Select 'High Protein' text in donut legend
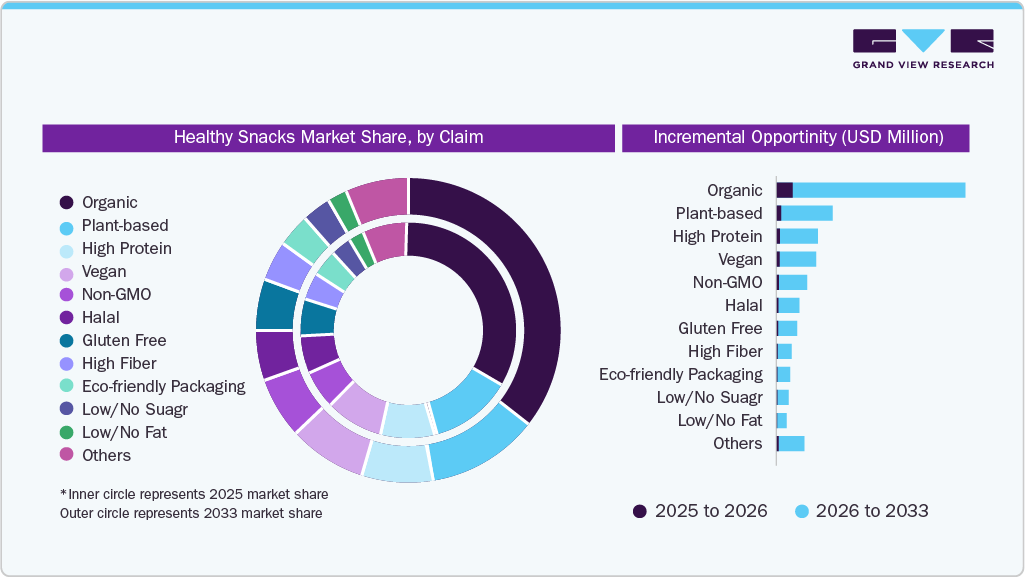 [127, 248]
